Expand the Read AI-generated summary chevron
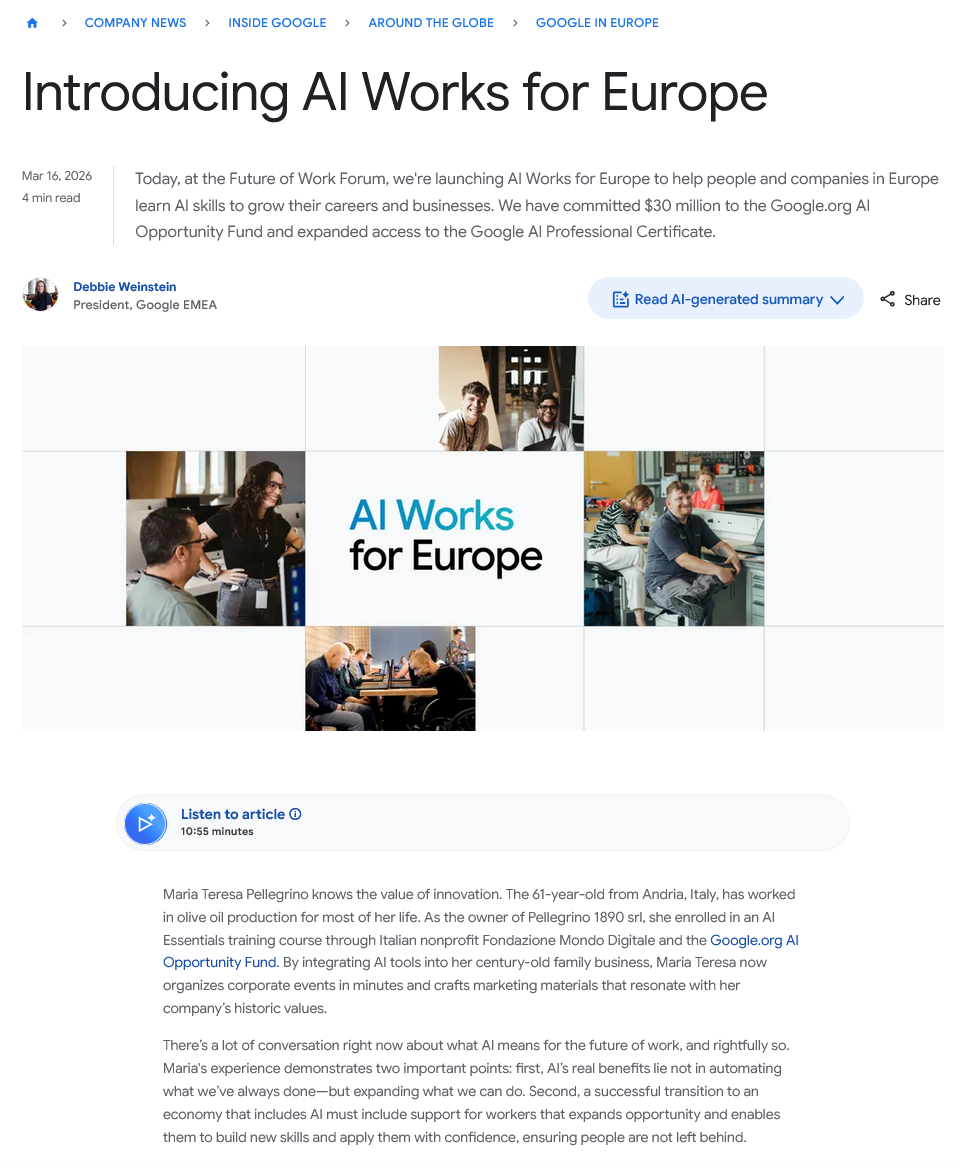960x1164 pixels. click(x=837, y=300)
